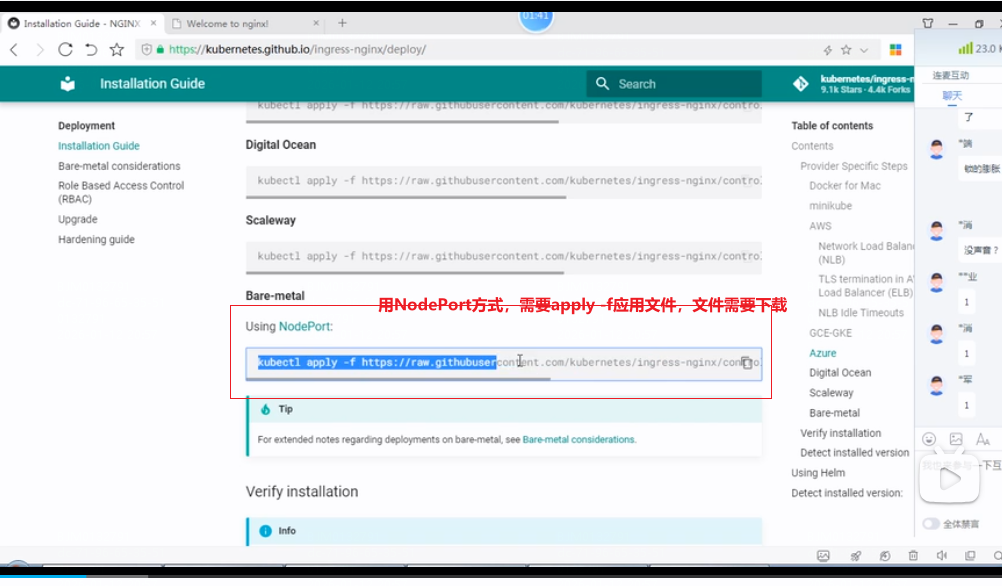Screen dimensions: 1002x586
Task: Click the Bare-metal code block horizontal scrollbar
Action: pos(398,379)
